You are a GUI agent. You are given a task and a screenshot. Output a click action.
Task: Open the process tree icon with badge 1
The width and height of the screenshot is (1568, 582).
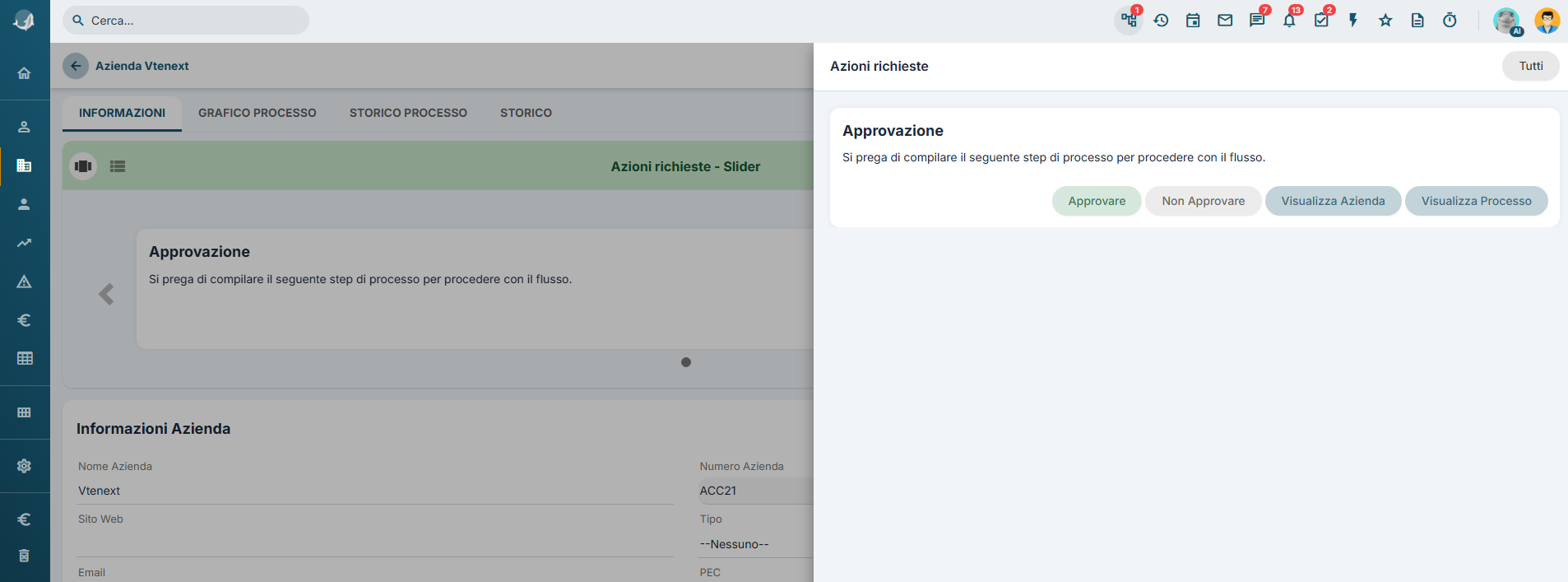click(x=1129, y=21)
